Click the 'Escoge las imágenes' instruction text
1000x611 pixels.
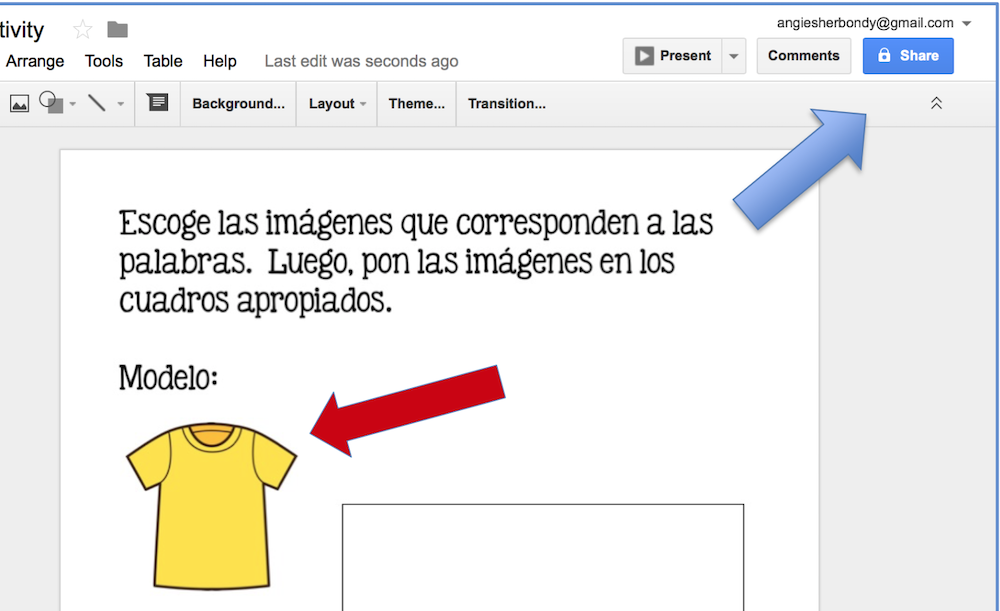click(x=416, y=261)
